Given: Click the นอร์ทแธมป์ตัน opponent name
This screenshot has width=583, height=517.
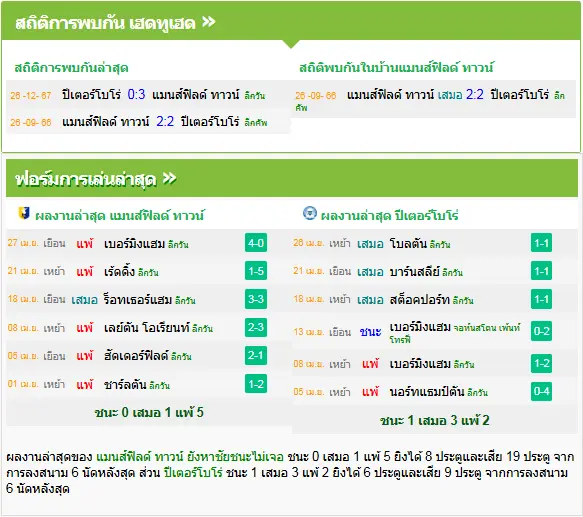Looking at the screenshot, I should (x=427, y=392).
